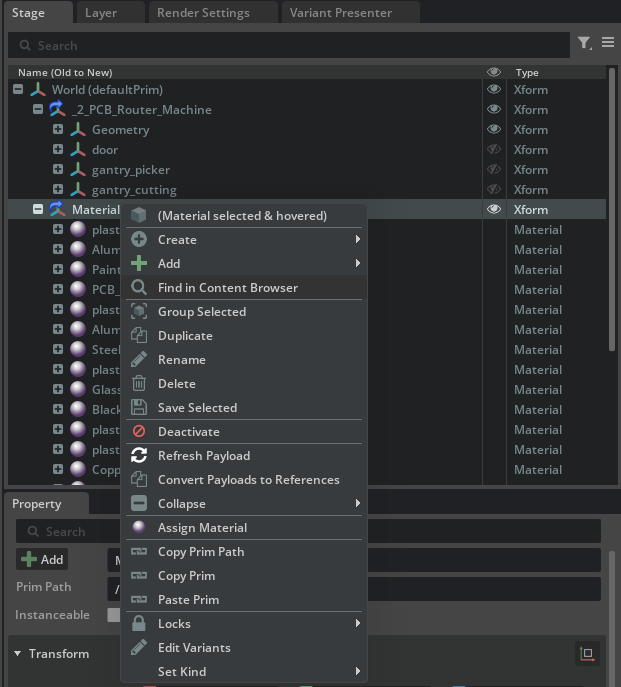The height and width of the screenshot is (687, 621).
Task: Click the transform reset icon in Transform section
Action: 587,654
